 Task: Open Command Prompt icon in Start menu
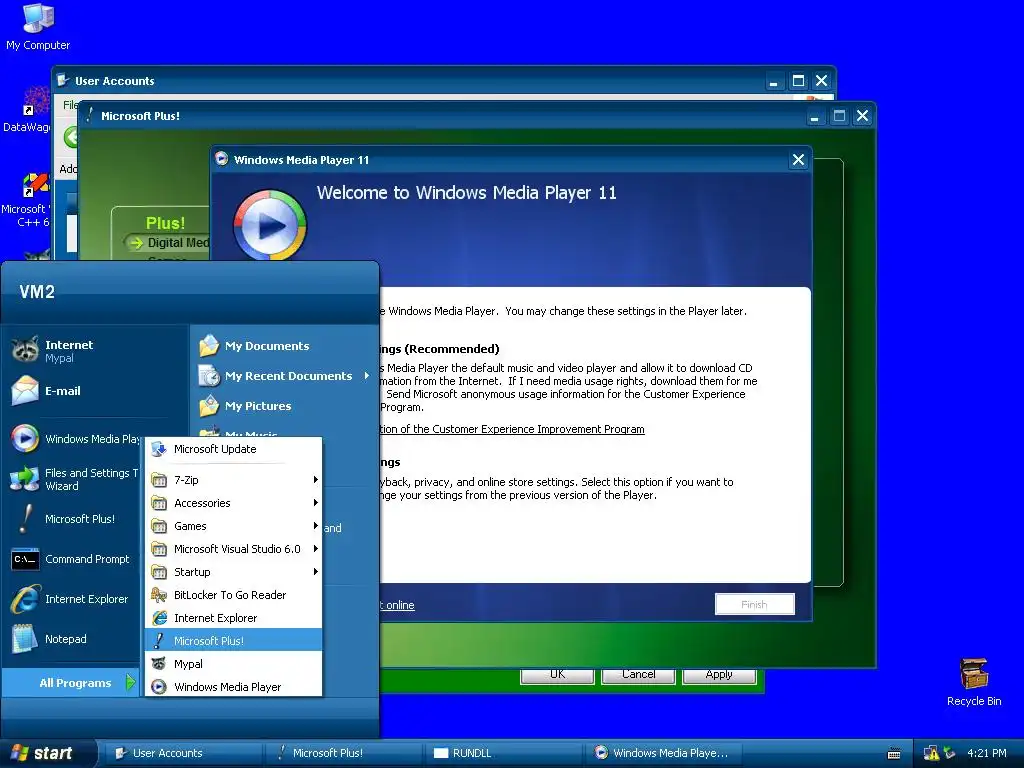coord(25,559)
